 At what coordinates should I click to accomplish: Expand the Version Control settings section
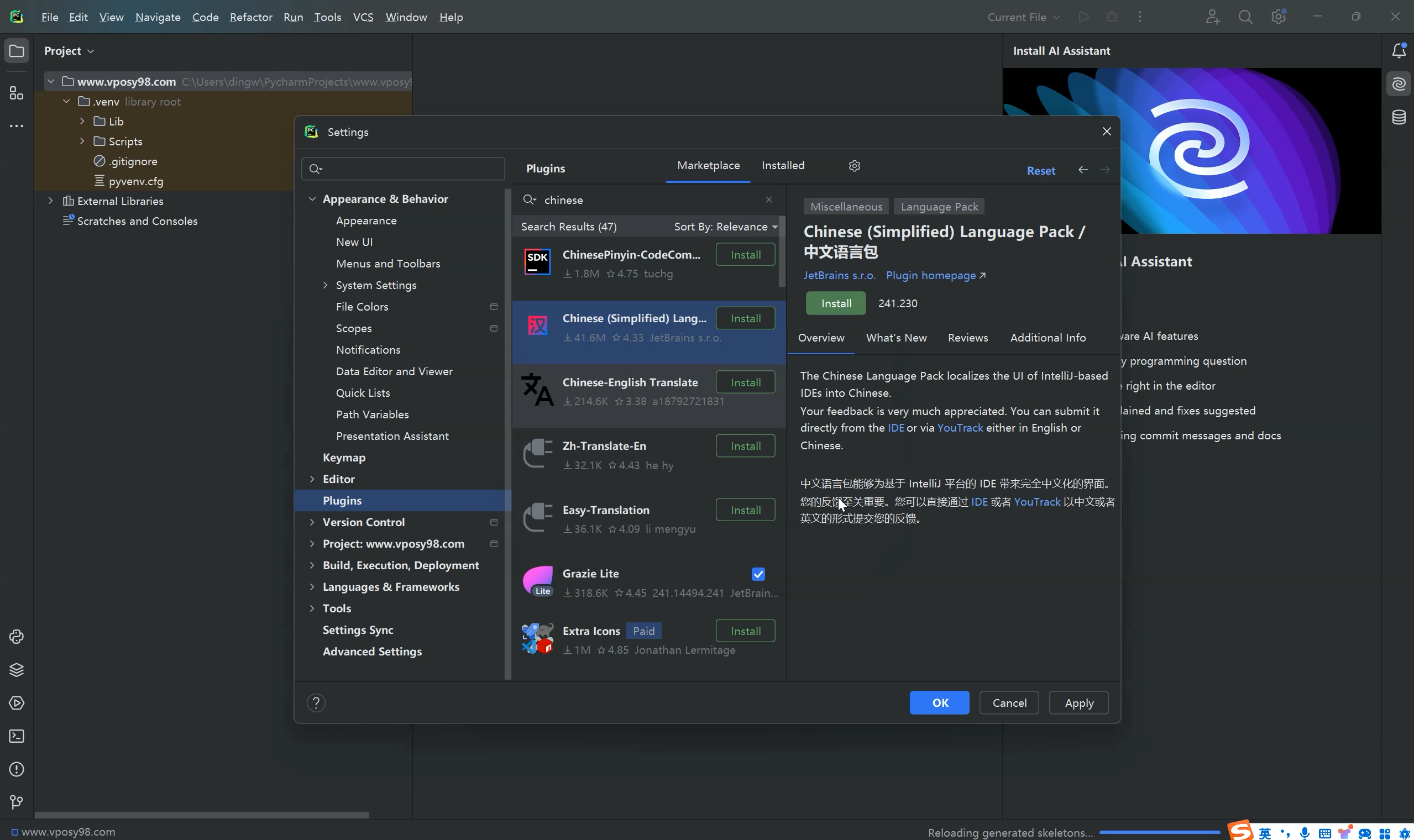[x=312, y=522]
